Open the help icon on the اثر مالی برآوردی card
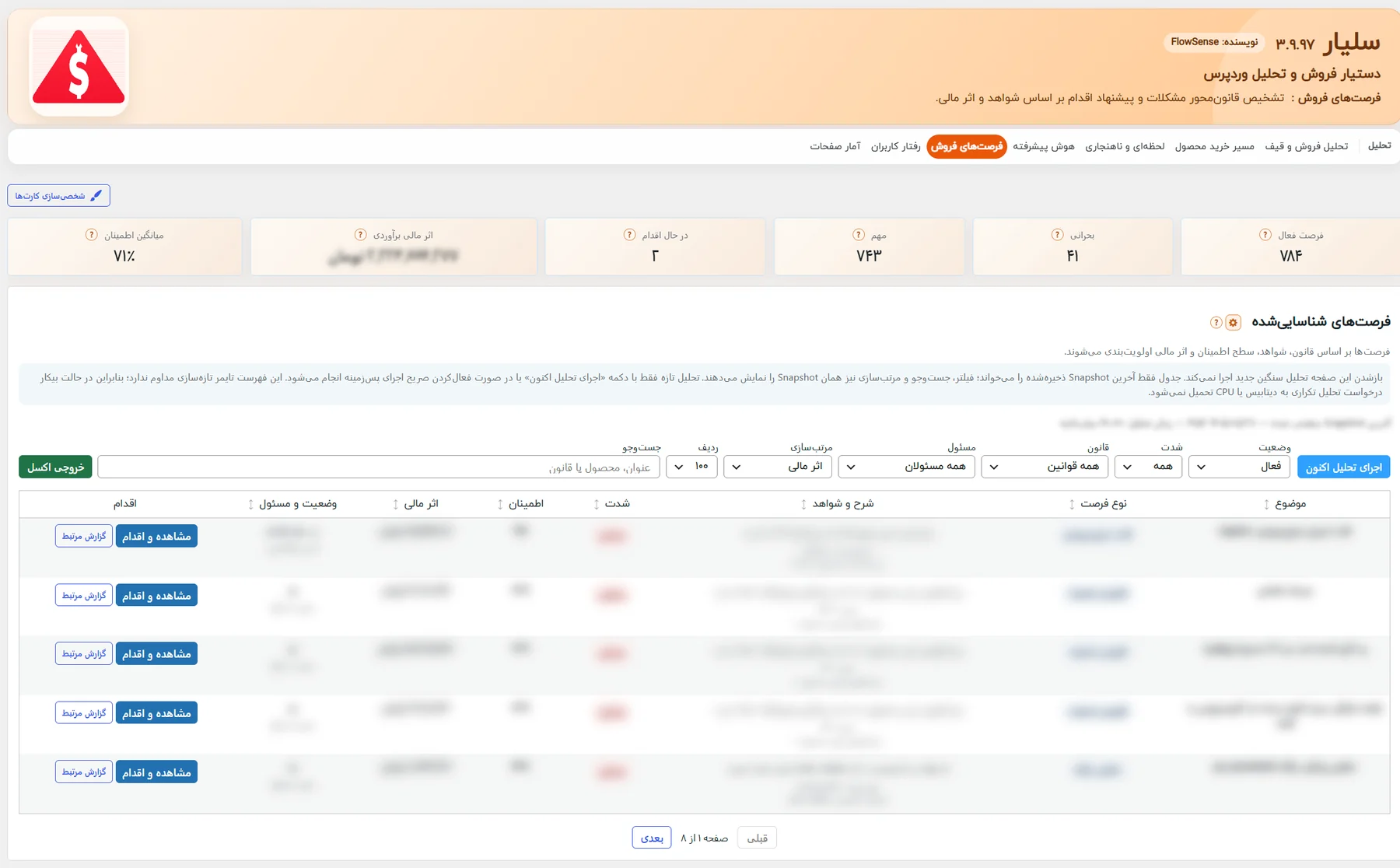The width and height of the screenshot is (1400, 868). click(360, 235)
